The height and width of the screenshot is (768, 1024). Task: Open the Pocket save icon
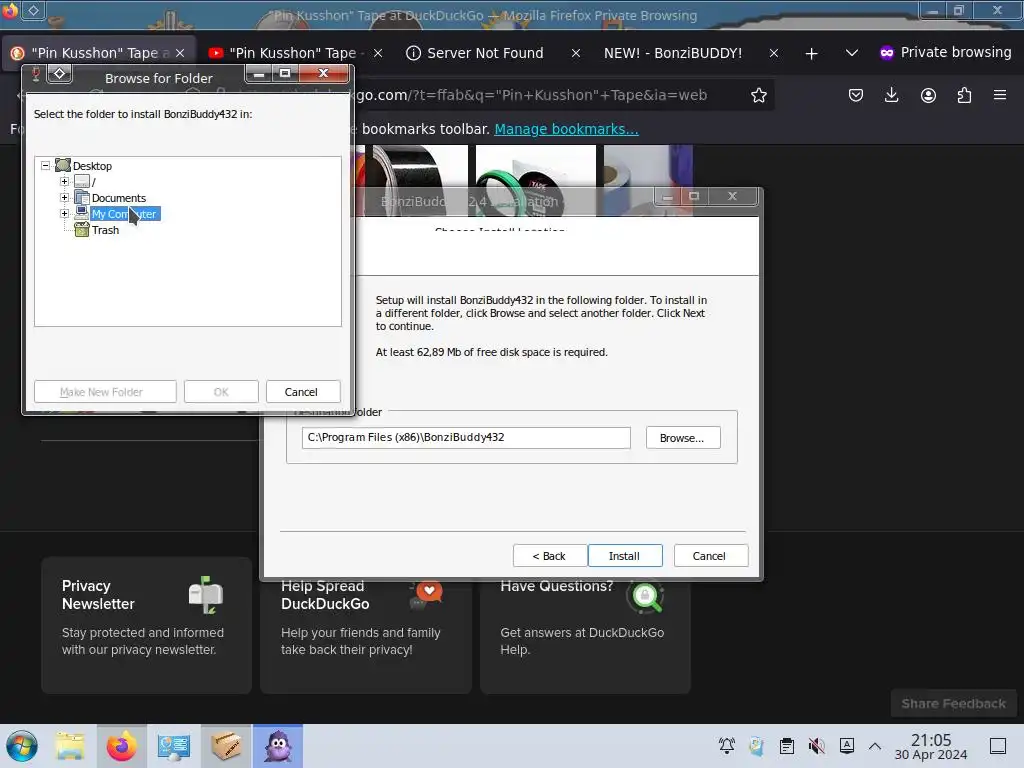[856, 95]
